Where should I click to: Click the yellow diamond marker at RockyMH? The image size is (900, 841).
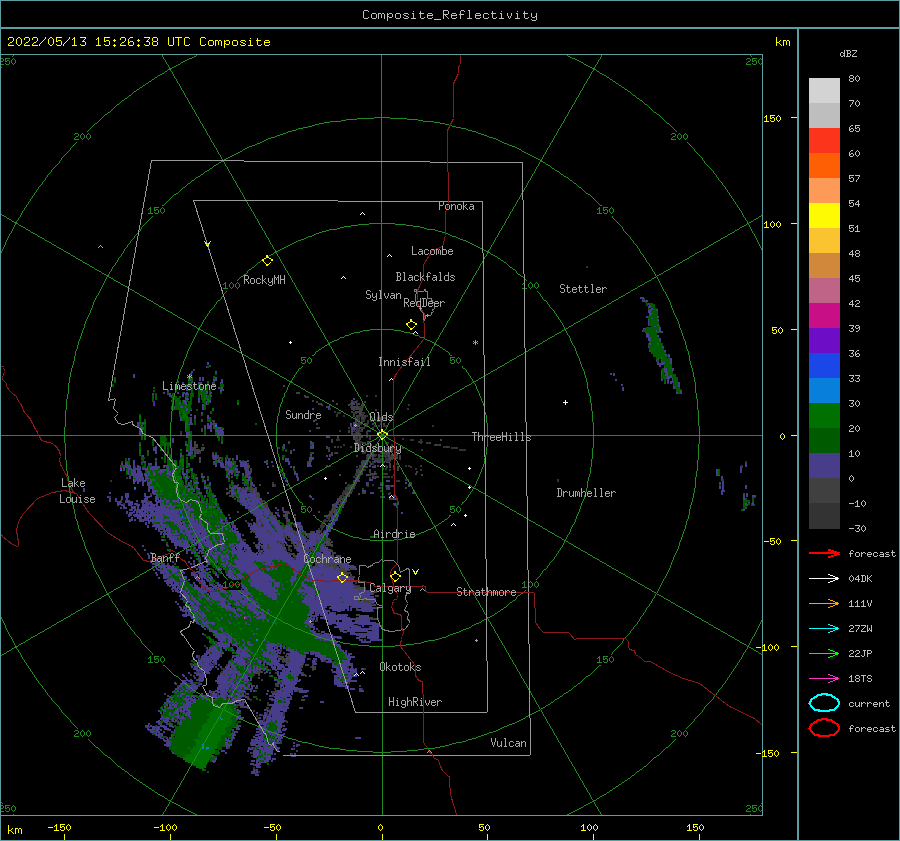click(267, 261)
